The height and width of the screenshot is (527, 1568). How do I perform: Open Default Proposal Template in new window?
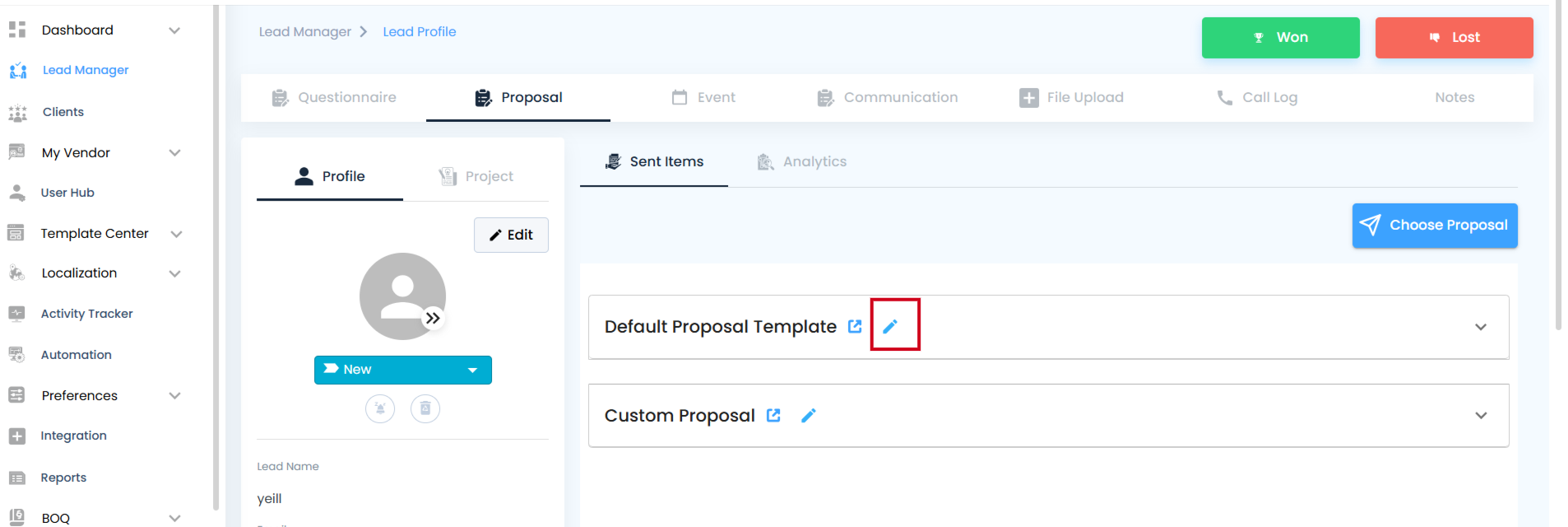coord(855,326)
